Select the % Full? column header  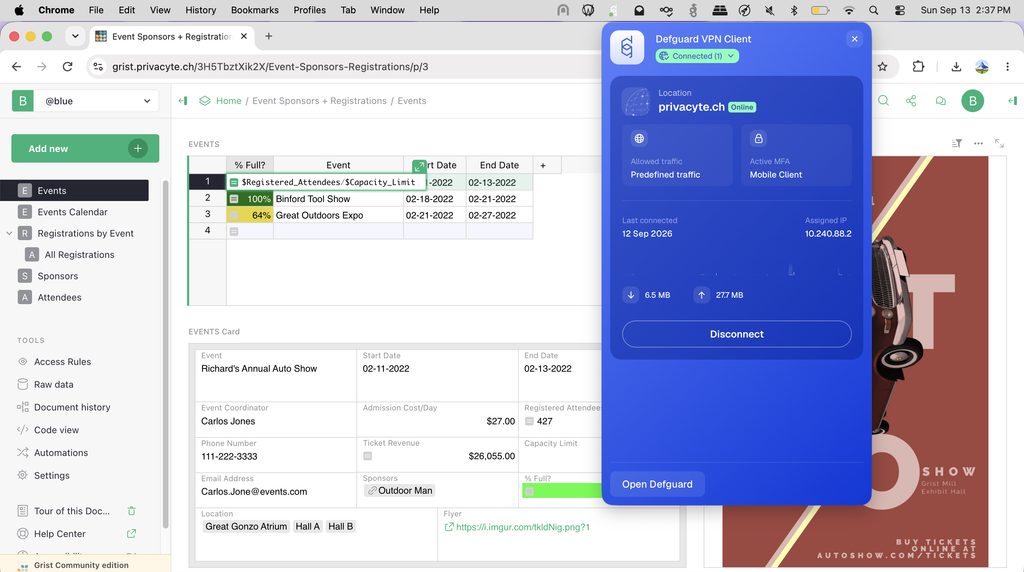[250, 165]
